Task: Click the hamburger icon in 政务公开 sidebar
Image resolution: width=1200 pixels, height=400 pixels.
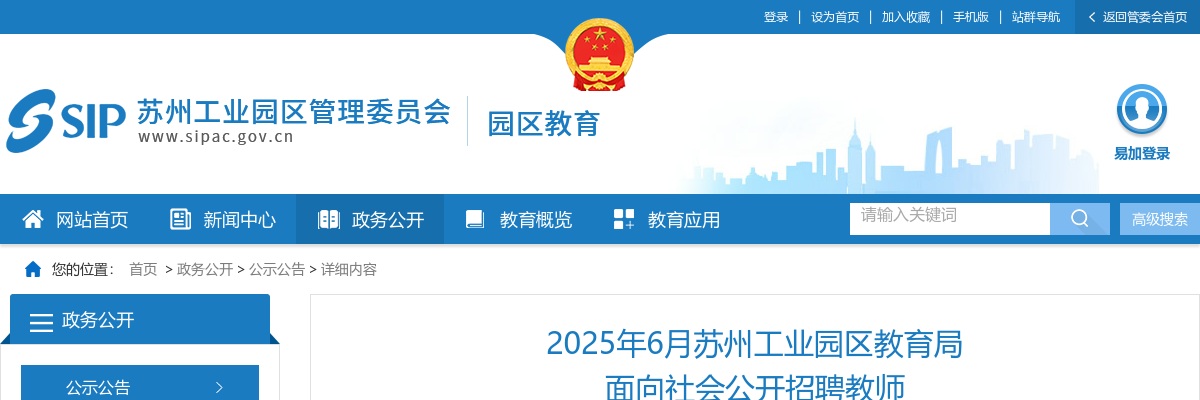Action: pos(41,322)
